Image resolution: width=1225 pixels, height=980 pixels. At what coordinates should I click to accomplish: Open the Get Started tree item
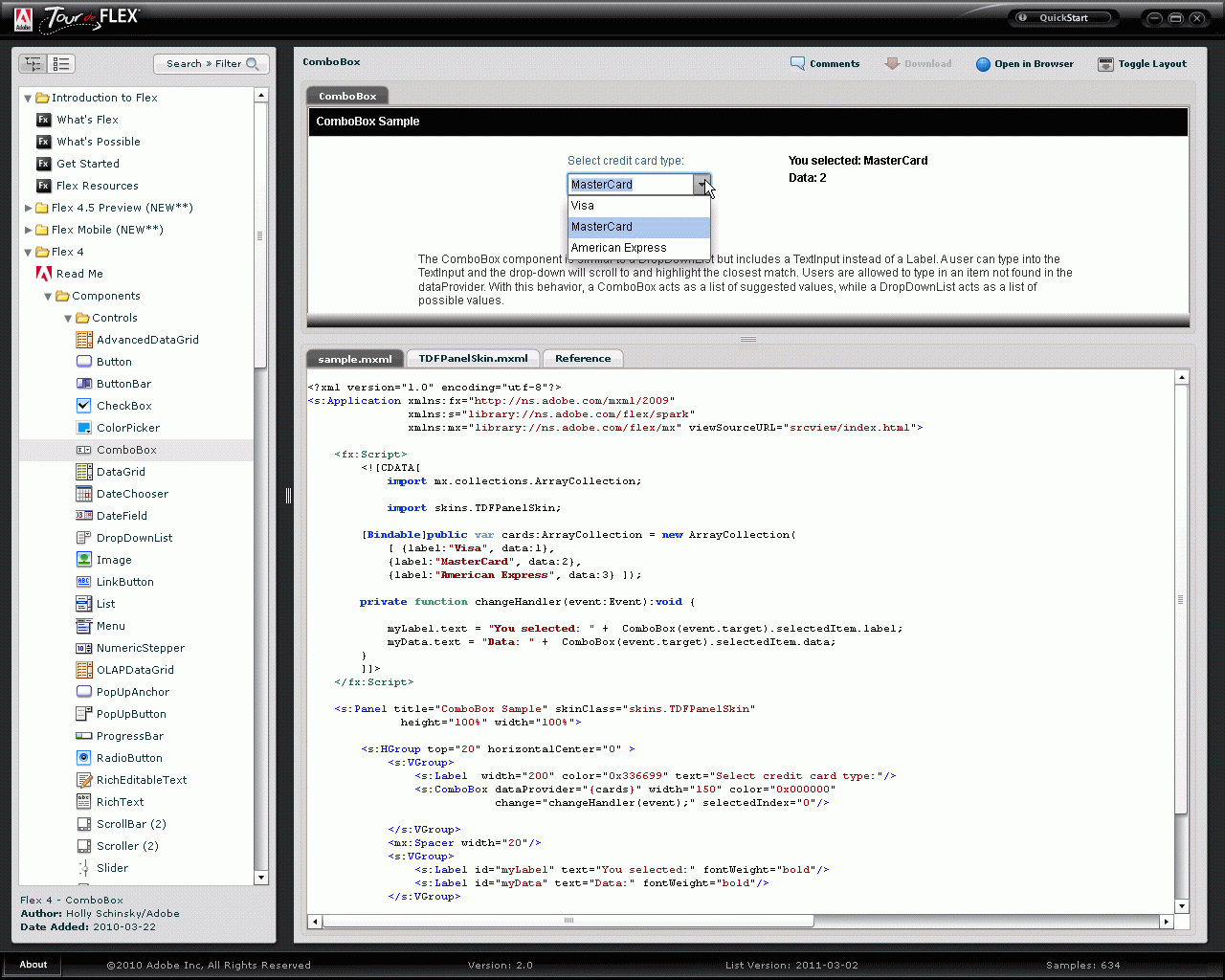tap(87, 164)
